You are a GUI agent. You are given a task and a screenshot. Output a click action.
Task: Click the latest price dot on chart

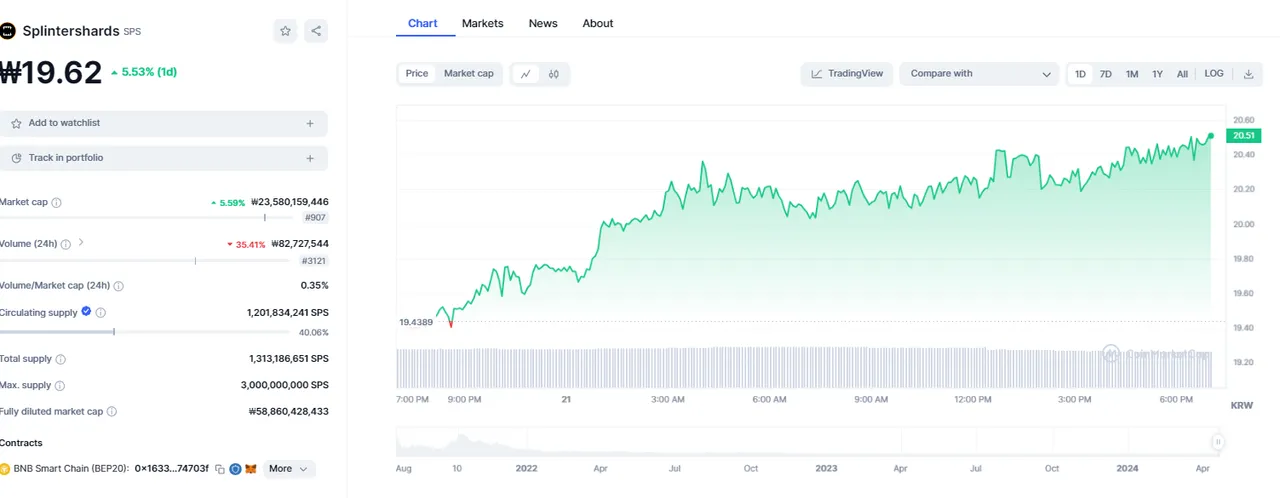pos(1211,136)
